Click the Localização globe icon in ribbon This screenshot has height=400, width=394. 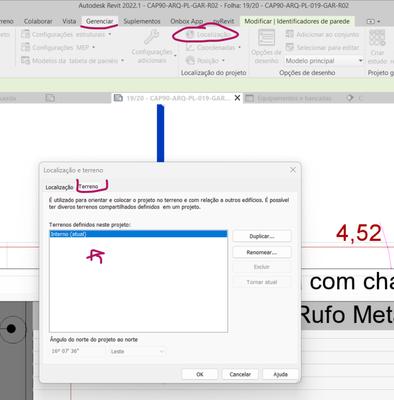[190, 34]
